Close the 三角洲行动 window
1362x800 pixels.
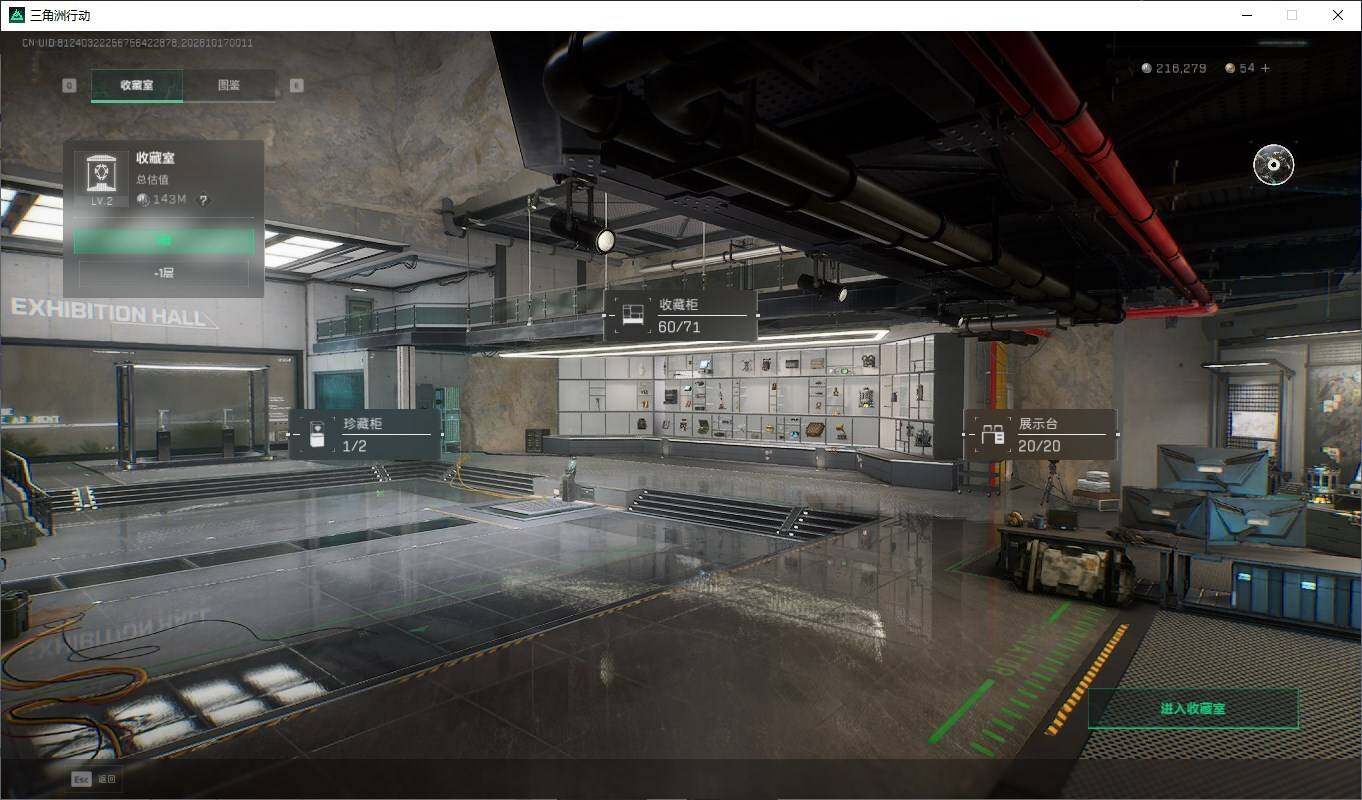click(x=1338, y=15)
